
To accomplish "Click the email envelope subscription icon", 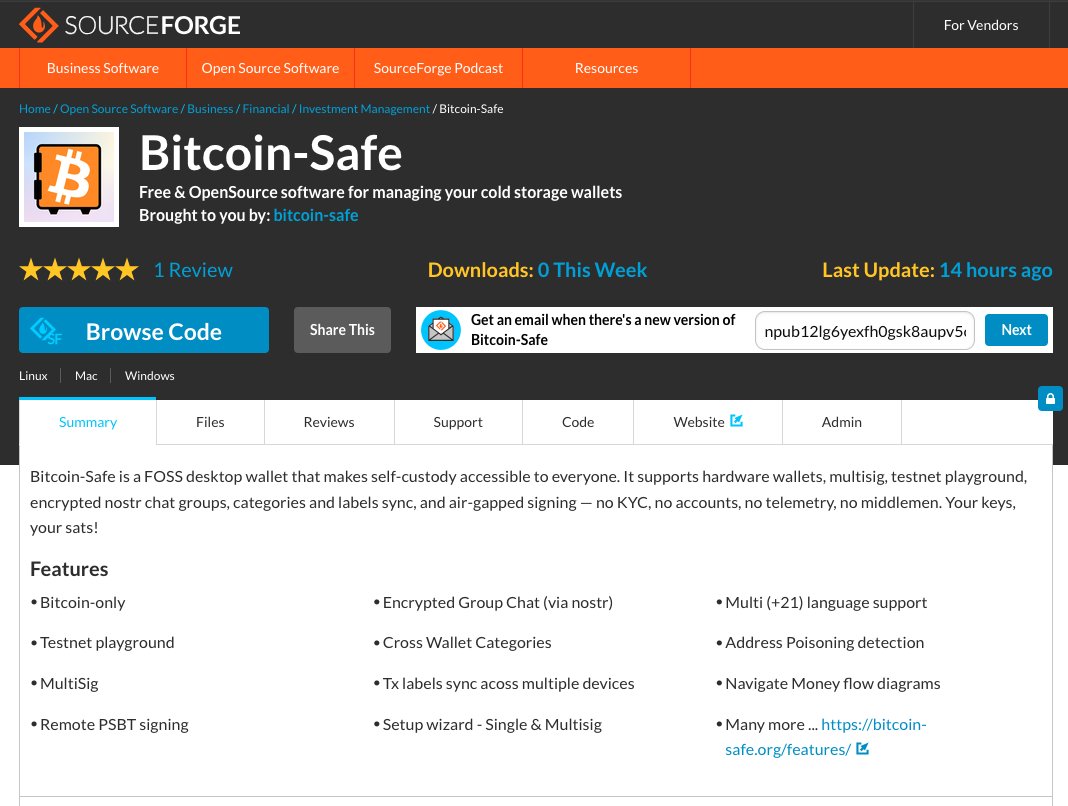I will point(441,330).
